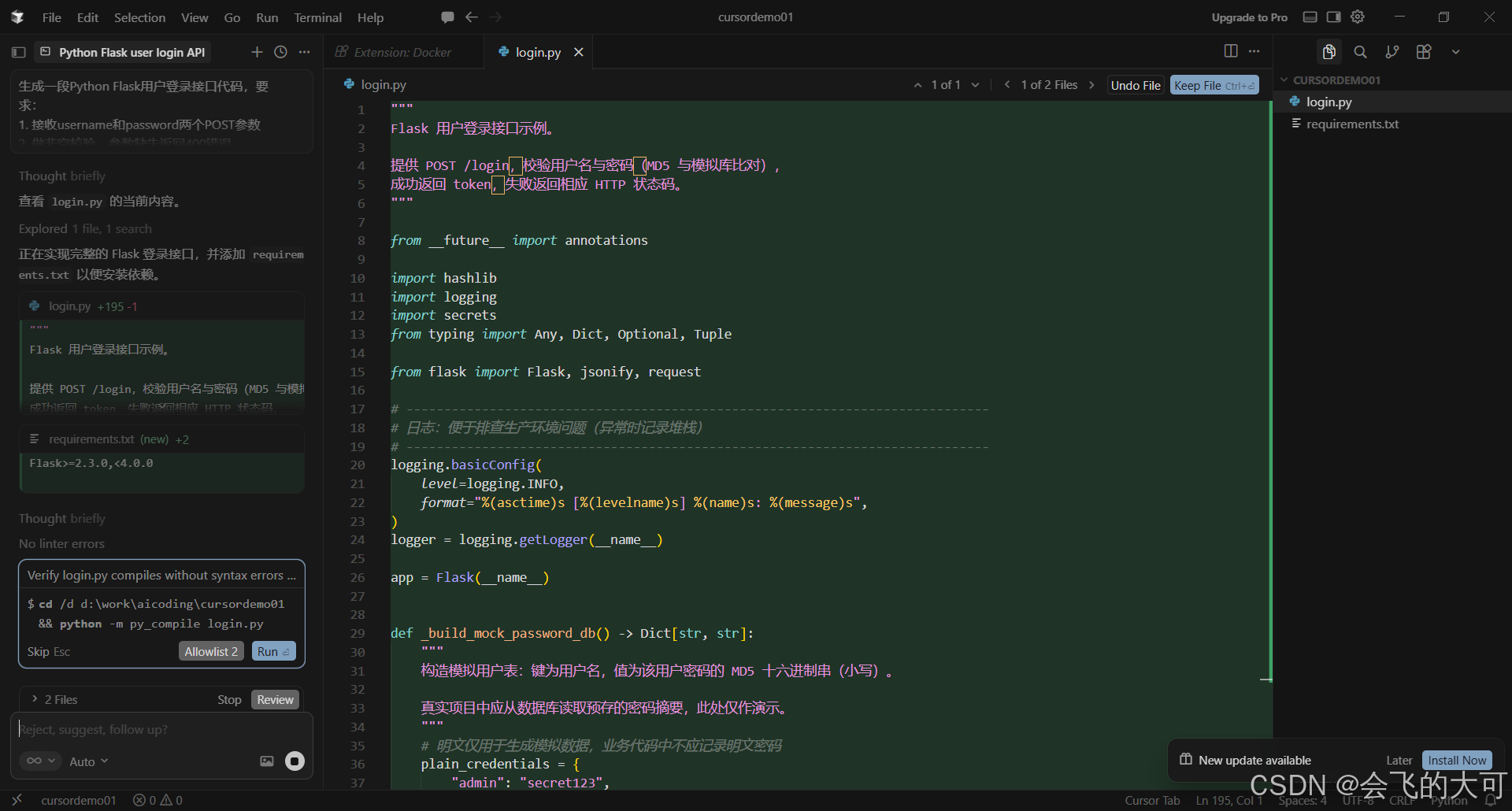1512x811 pixels.
Task: Click Ln 195, Col 1 status item
Action: click(x=1228, y=800)
